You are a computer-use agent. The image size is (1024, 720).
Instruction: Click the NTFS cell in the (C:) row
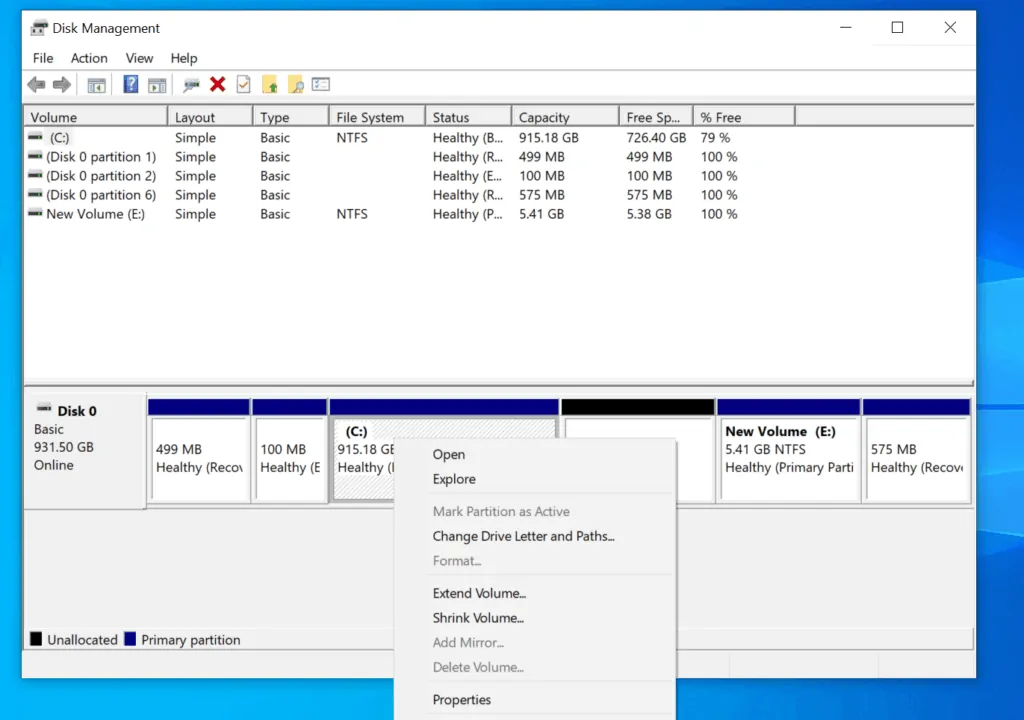click(x=352, y=137)
